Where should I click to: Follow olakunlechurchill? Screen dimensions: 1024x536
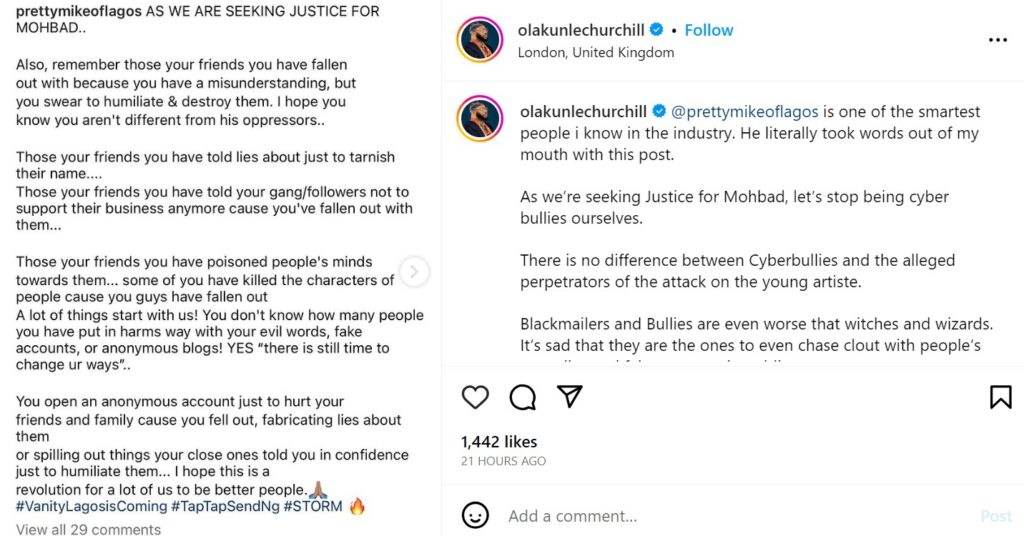click(x=708, y=30)
